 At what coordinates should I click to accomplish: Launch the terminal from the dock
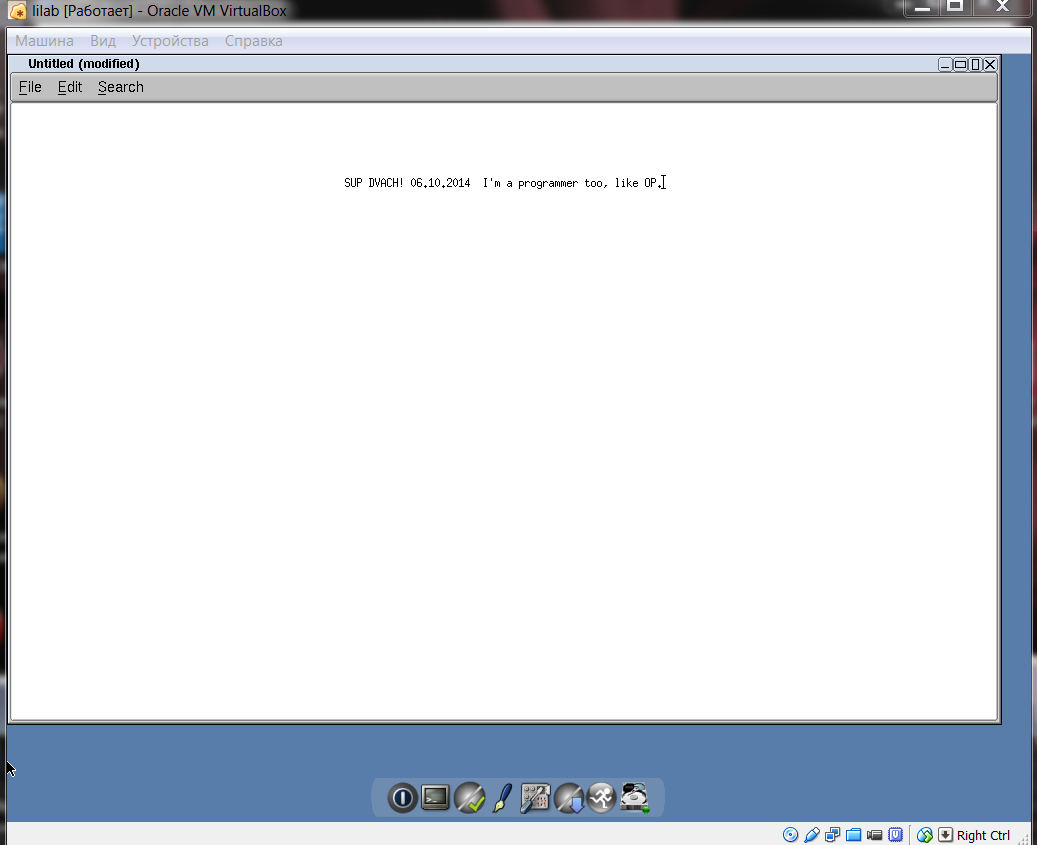coord(435,797)
